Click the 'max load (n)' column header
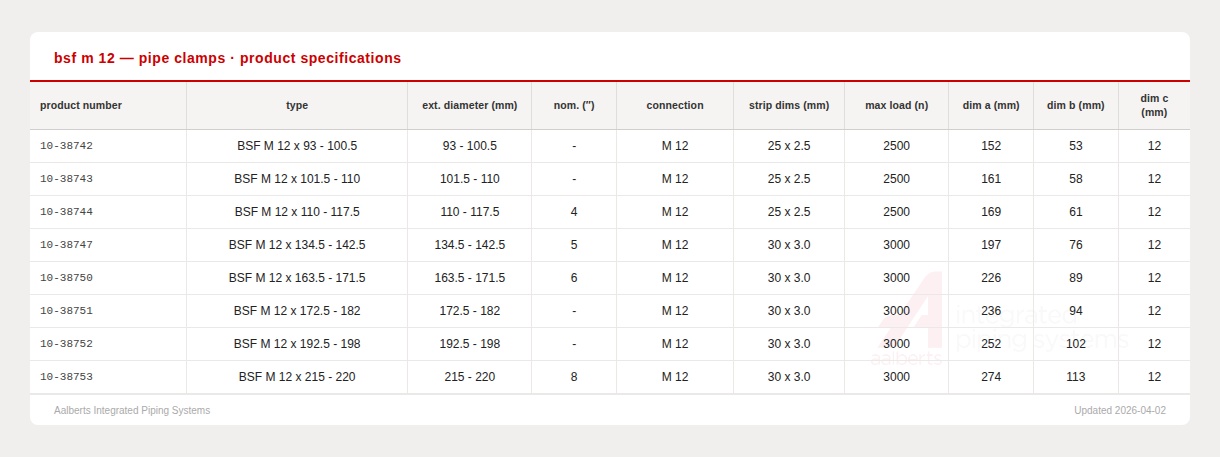1220x457 pixels. [x=896, y=105]
